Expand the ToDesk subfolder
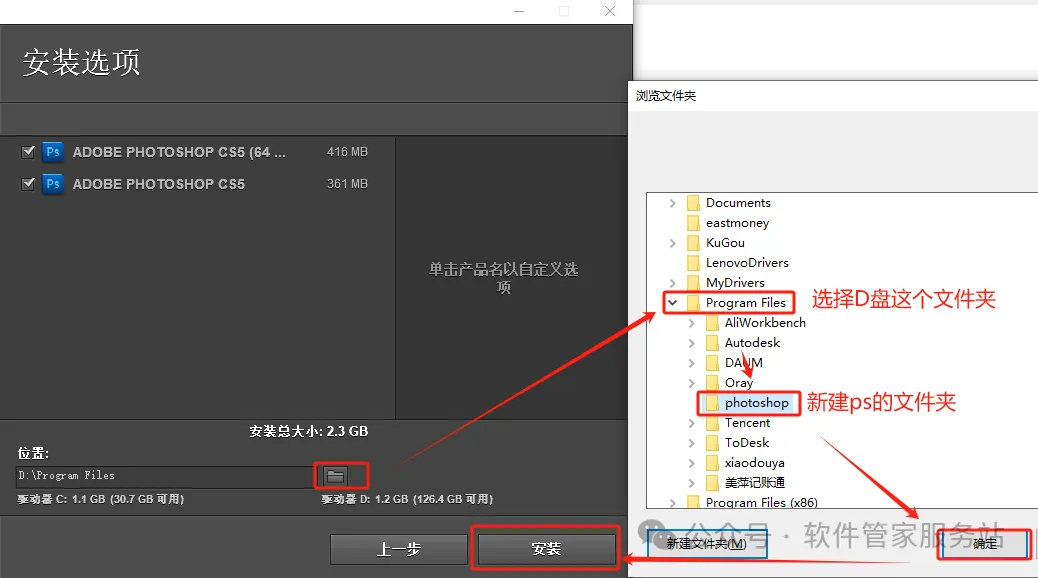The width and height of the screenshot is (1038, 578). pos(692,443)
